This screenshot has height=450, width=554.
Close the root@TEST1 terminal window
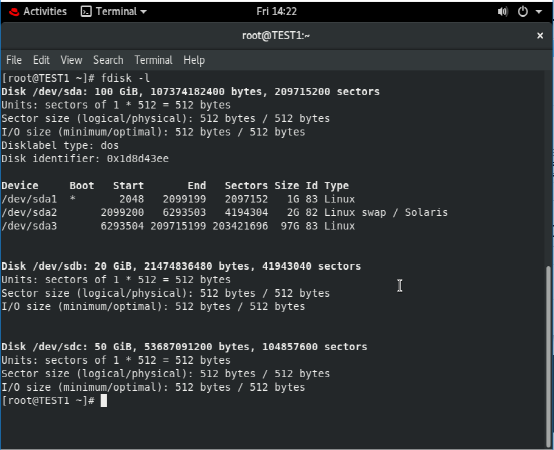[x=540, y=36]
